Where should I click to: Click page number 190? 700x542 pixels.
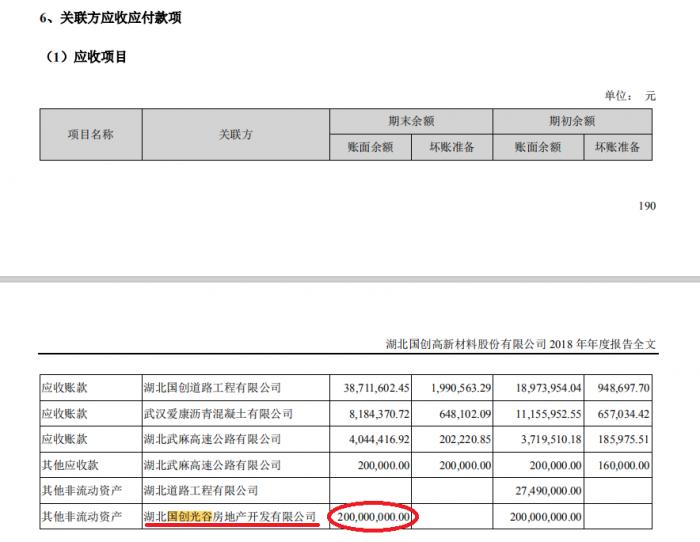(646, 206)
